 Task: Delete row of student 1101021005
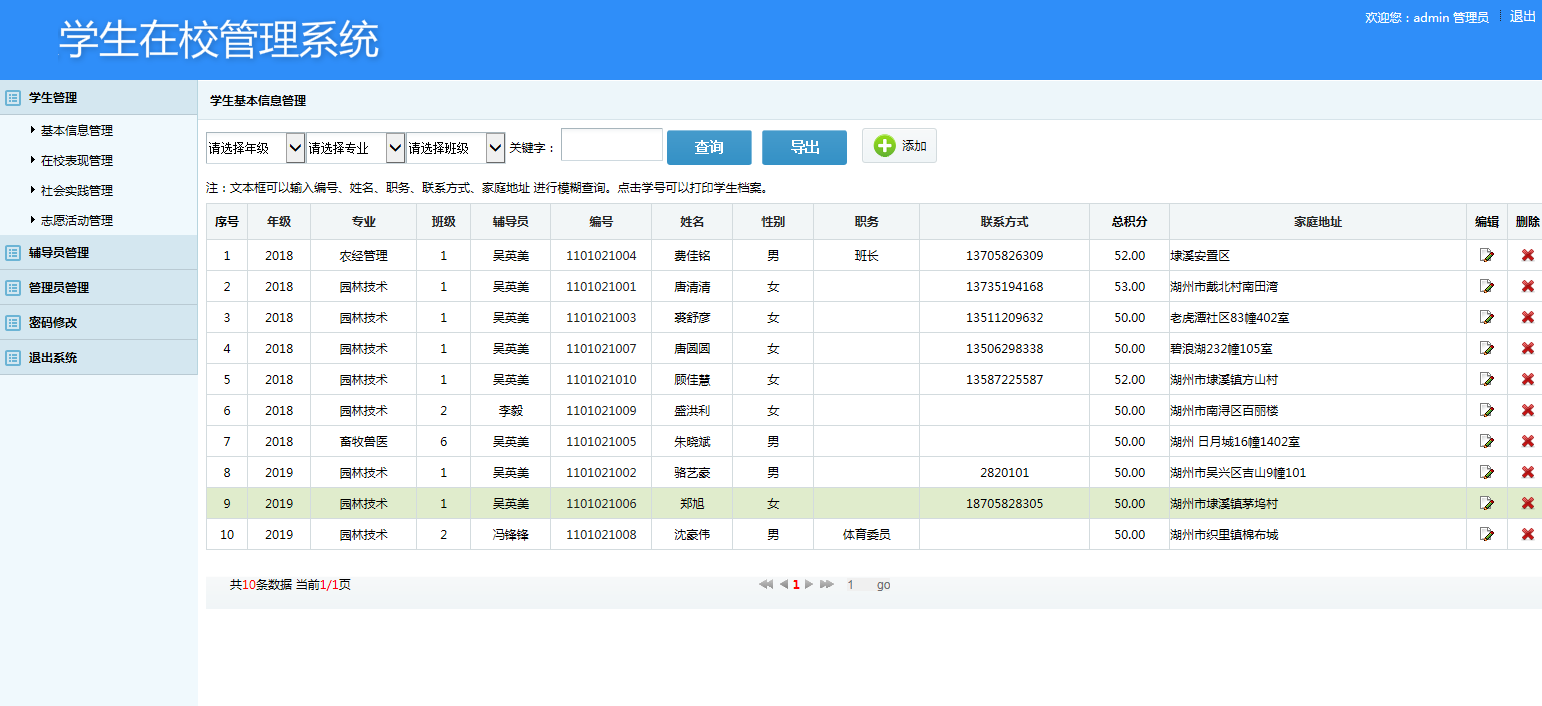coord(1527,442)
